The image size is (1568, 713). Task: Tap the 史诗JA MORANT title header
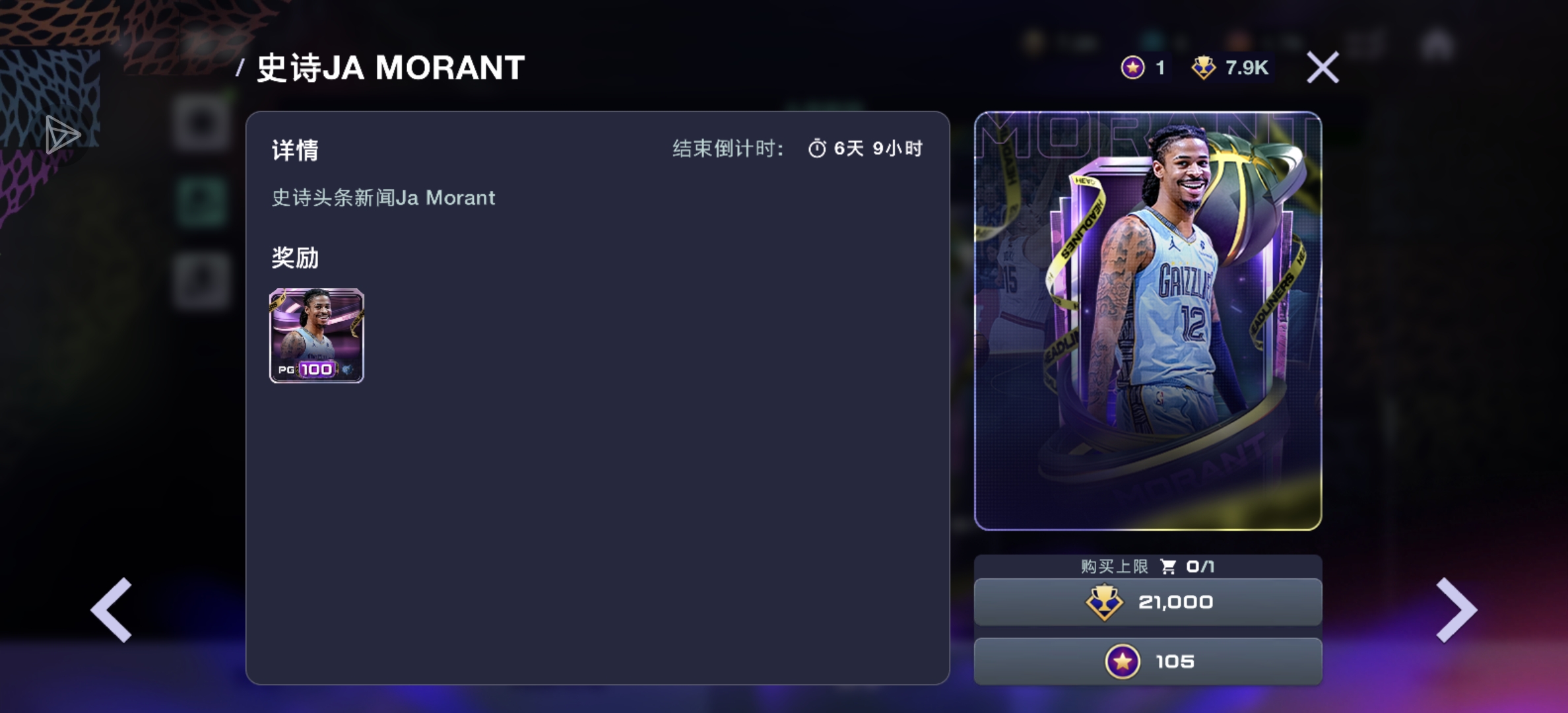pos(391,67)
